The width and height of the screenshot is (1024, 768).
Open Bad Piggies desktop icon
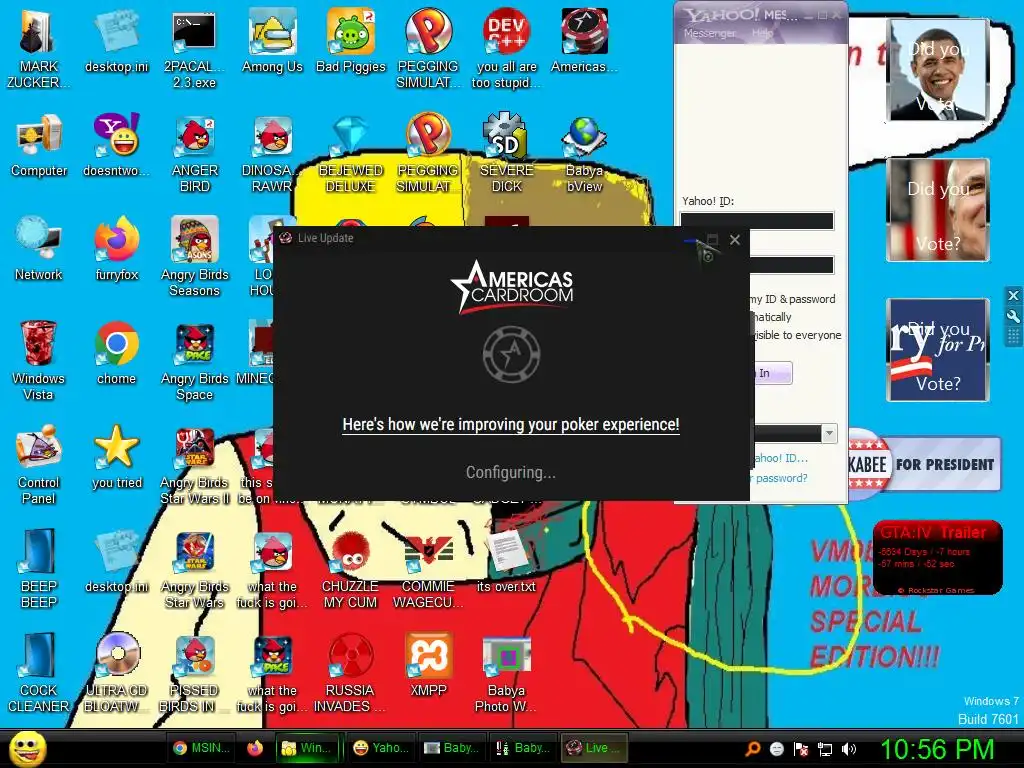click(x=351, y=40)
